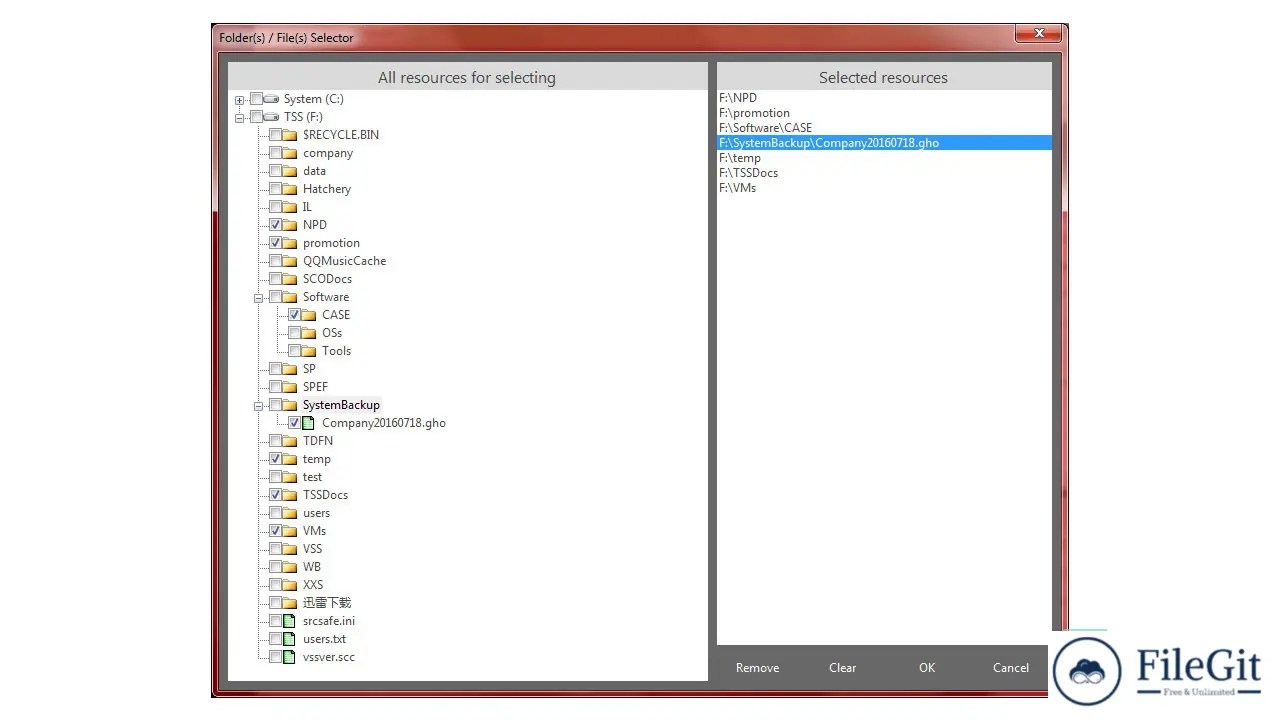Click the Software folder icon
Screen dimensions: 1280x720
point(290,297)
